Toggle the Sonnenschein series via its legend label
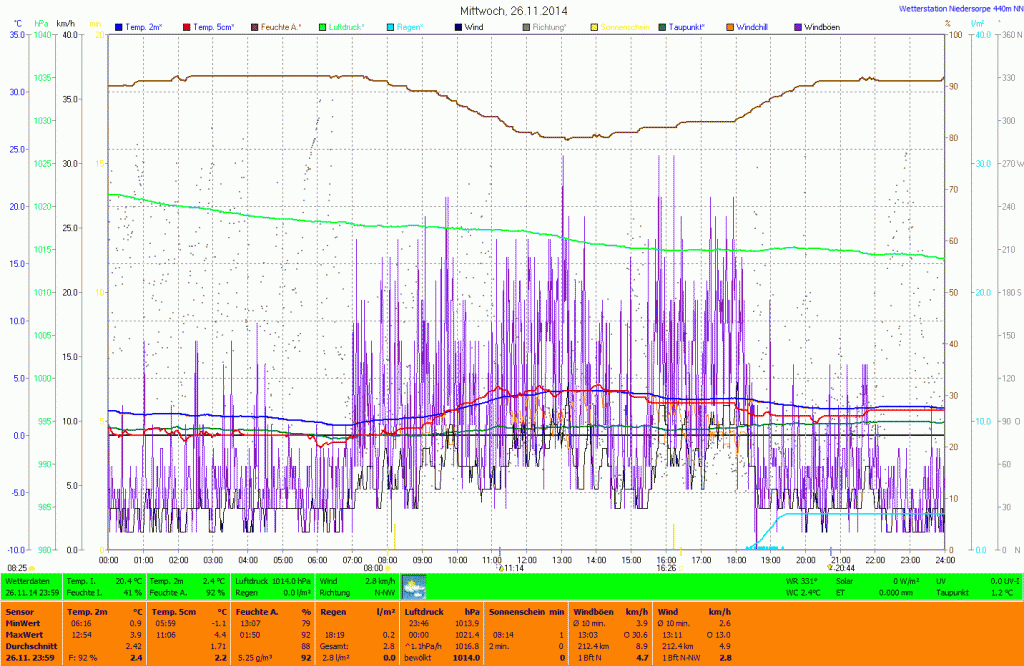 click(625, 26)
